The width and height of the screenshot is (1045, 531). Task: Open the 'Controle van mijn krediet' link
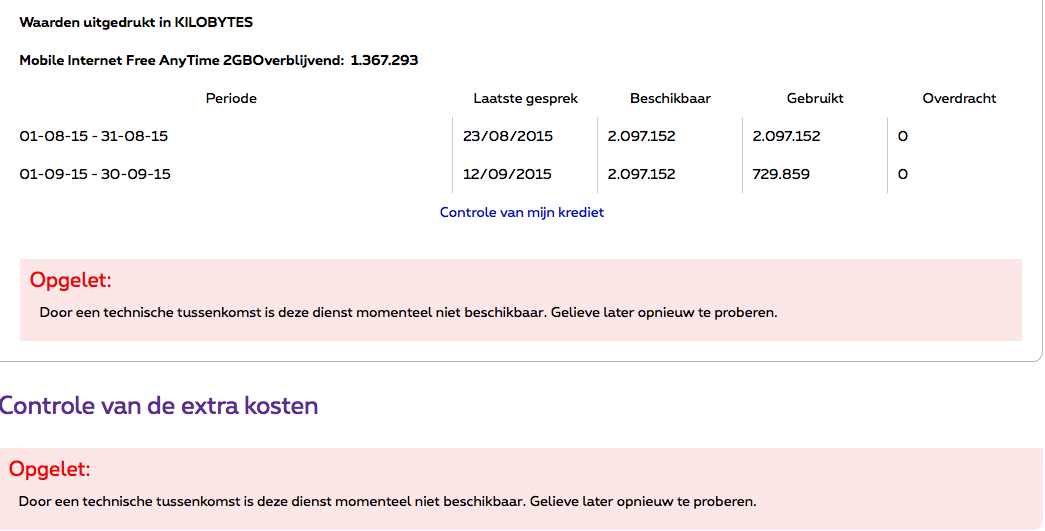point(522,212)
